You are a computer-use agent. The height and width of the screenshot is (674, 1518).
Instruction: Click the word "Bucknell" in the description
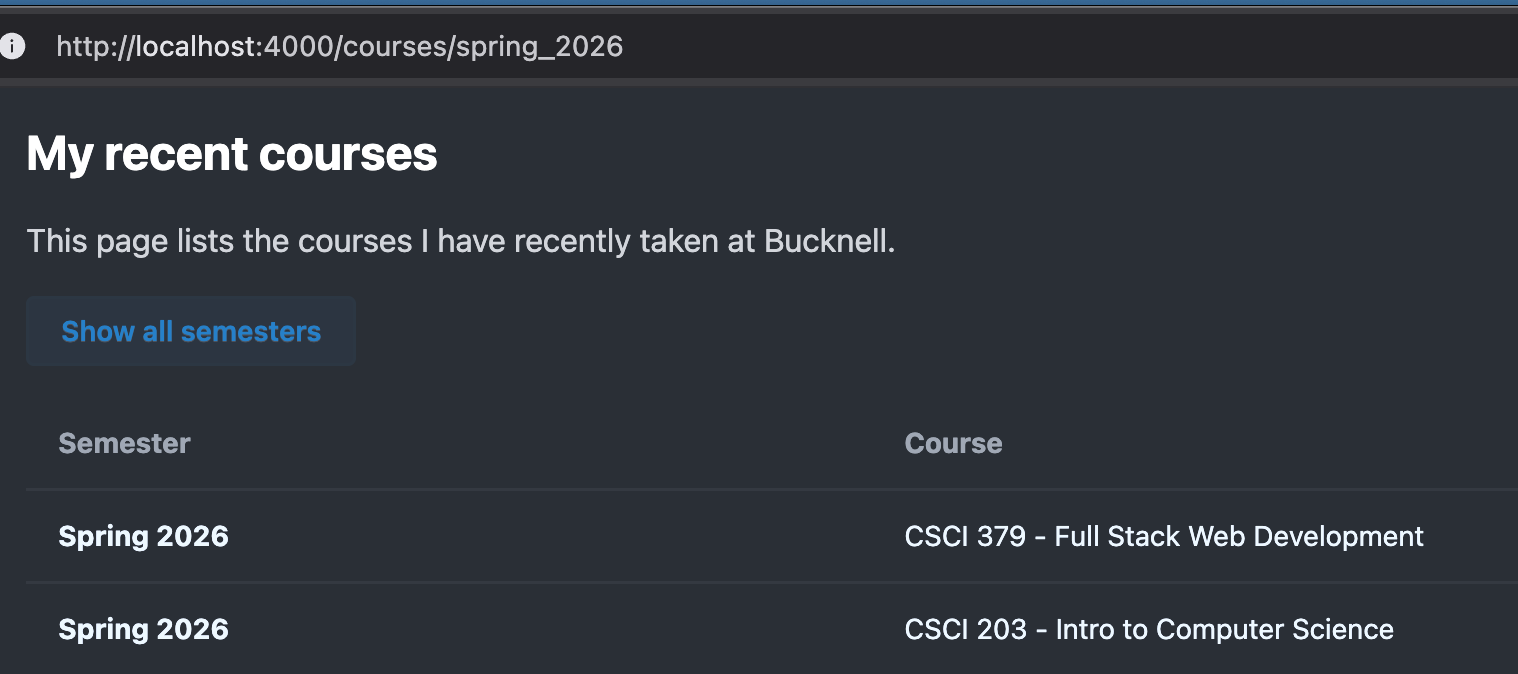[x=826, y=241]
